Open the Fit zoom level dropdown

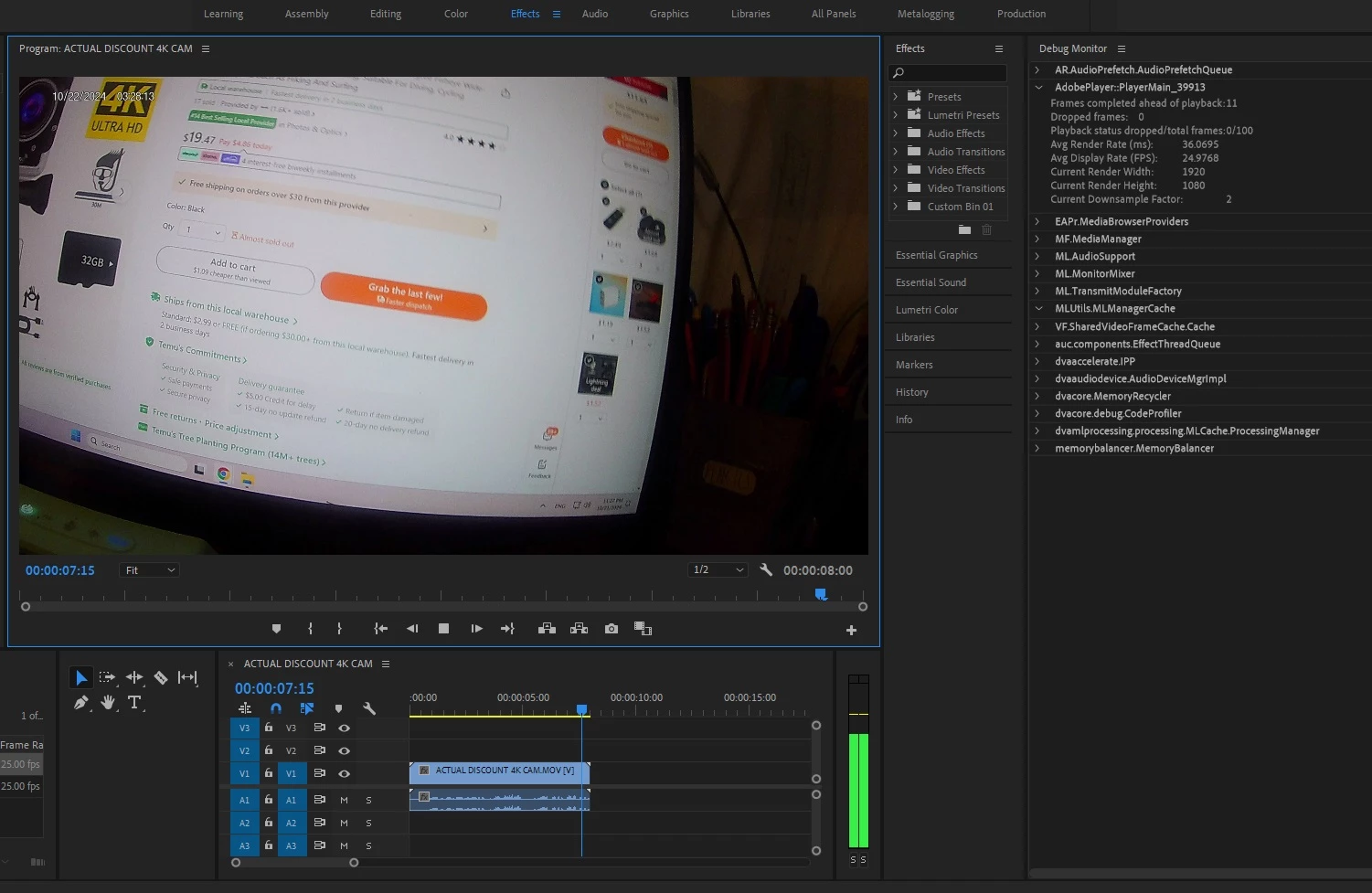tap(149, 570)
